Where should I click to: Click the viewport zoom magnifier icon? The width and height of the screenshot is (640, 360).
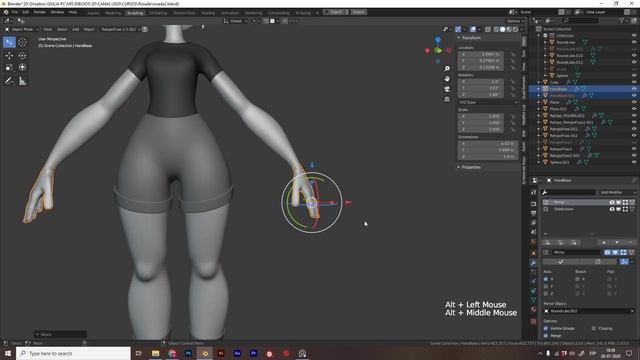pos(447,69)
